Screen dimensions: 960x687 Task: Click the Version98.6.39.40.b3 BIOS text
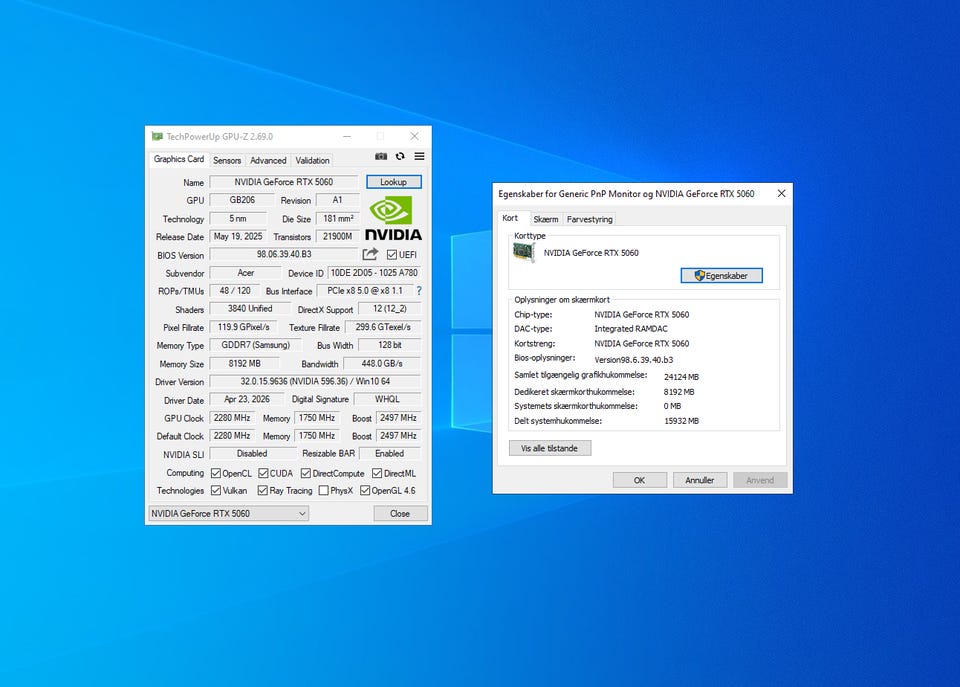pyautogui.click(x=634, y=360)
